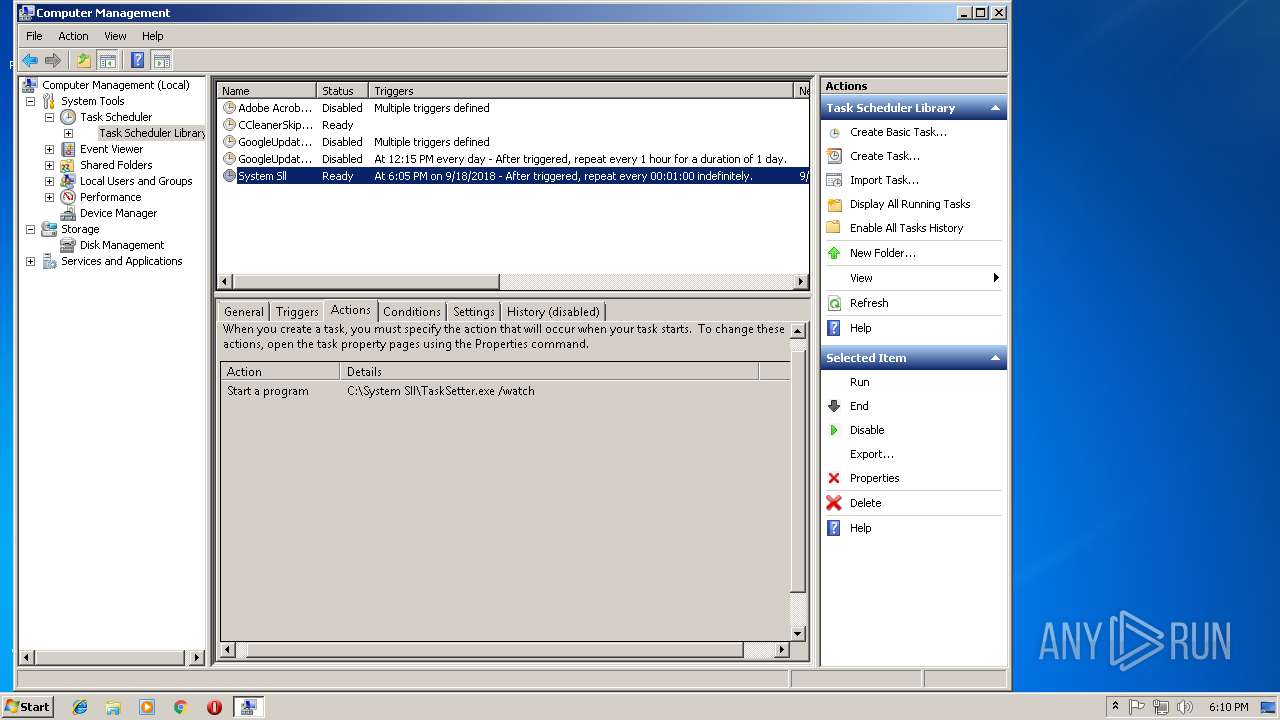Expand the Local Users and Groups node
This screenshot has width=1280, height=720.
tap(49, 181)
